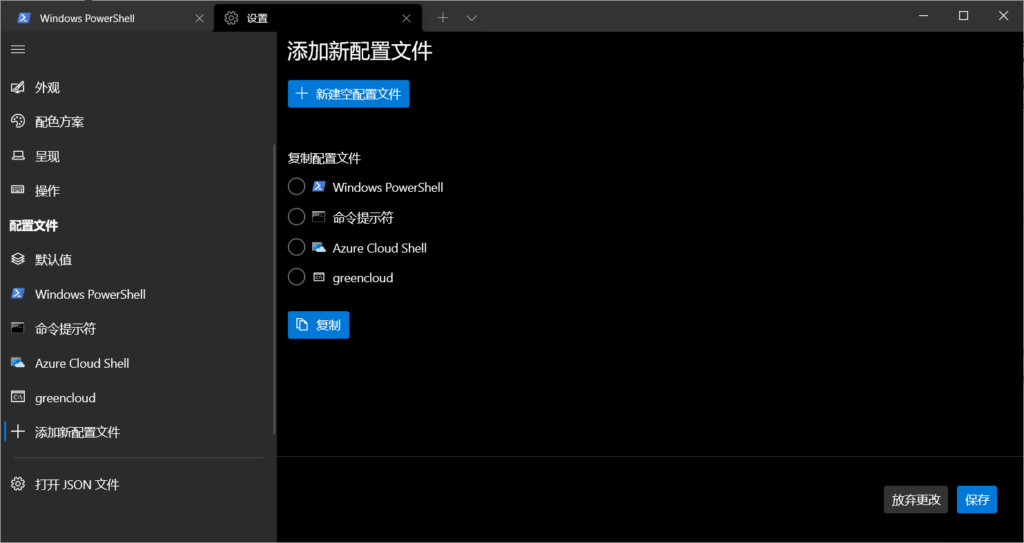
Task: Click 放弃更改 to discard changes
Action: click(x=916, y=500)
